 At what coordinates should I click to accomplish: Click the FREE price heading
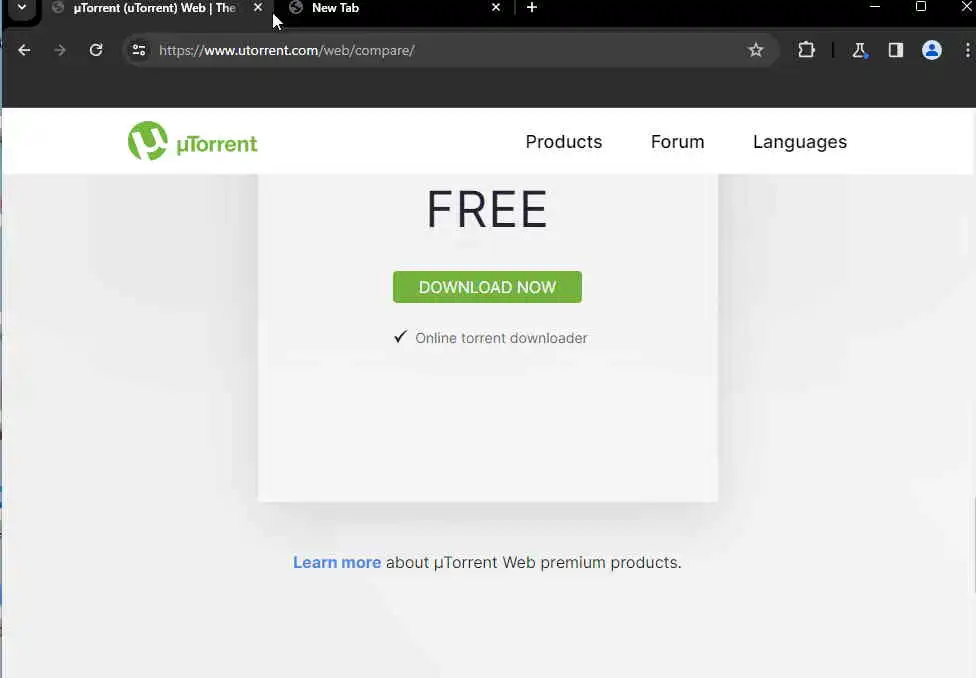[x=487, y=210]
